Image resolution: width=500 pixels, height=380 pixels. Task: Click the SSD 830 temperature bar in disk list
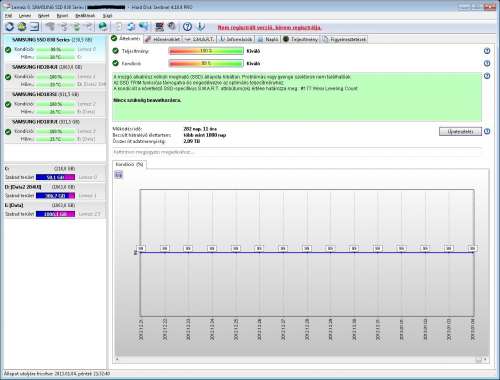point(56,57)
